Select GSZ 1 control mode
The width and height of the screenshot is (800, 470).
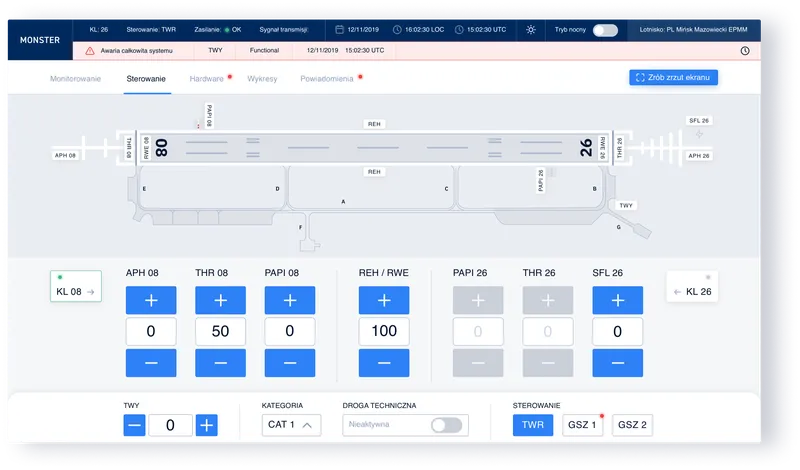point(582,425)
